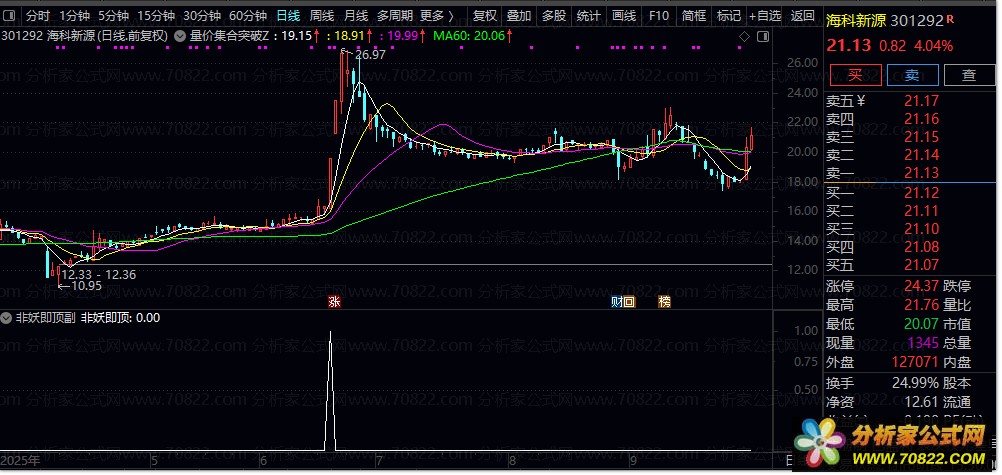The image size is (1002, 475).
Task: Click the 最低 value 20.07
Action: 921,324
